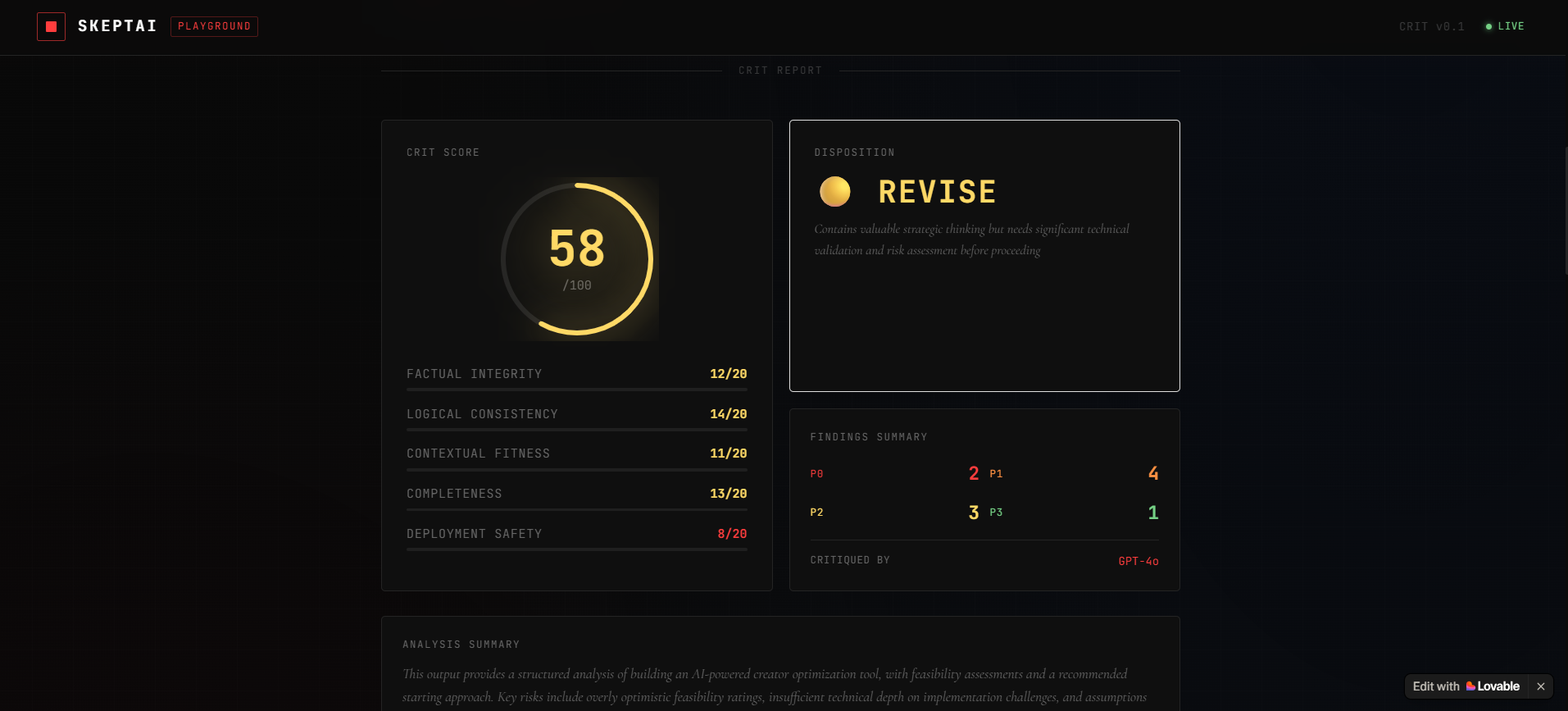Click the P1 severity label
1568x711 pixels.
tap(996, 474)
